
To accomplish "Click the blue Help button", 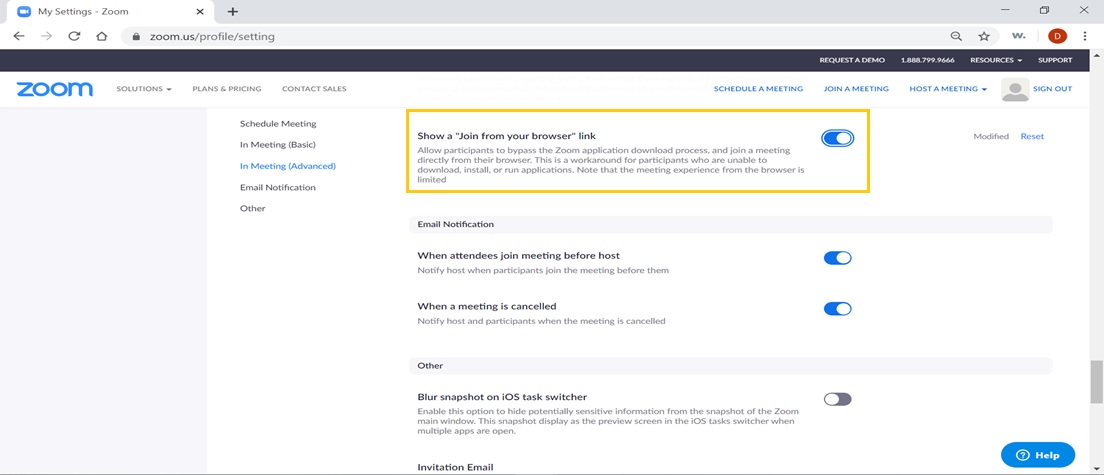I will point(1037,455).
